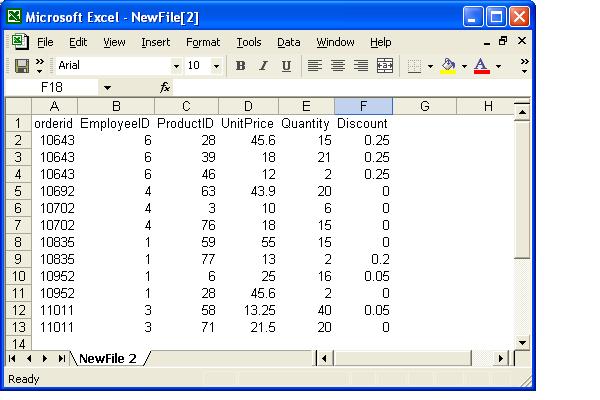This screenshot has width=600, height=400.
Task: Open the font size dropdown
Action: 216,66
